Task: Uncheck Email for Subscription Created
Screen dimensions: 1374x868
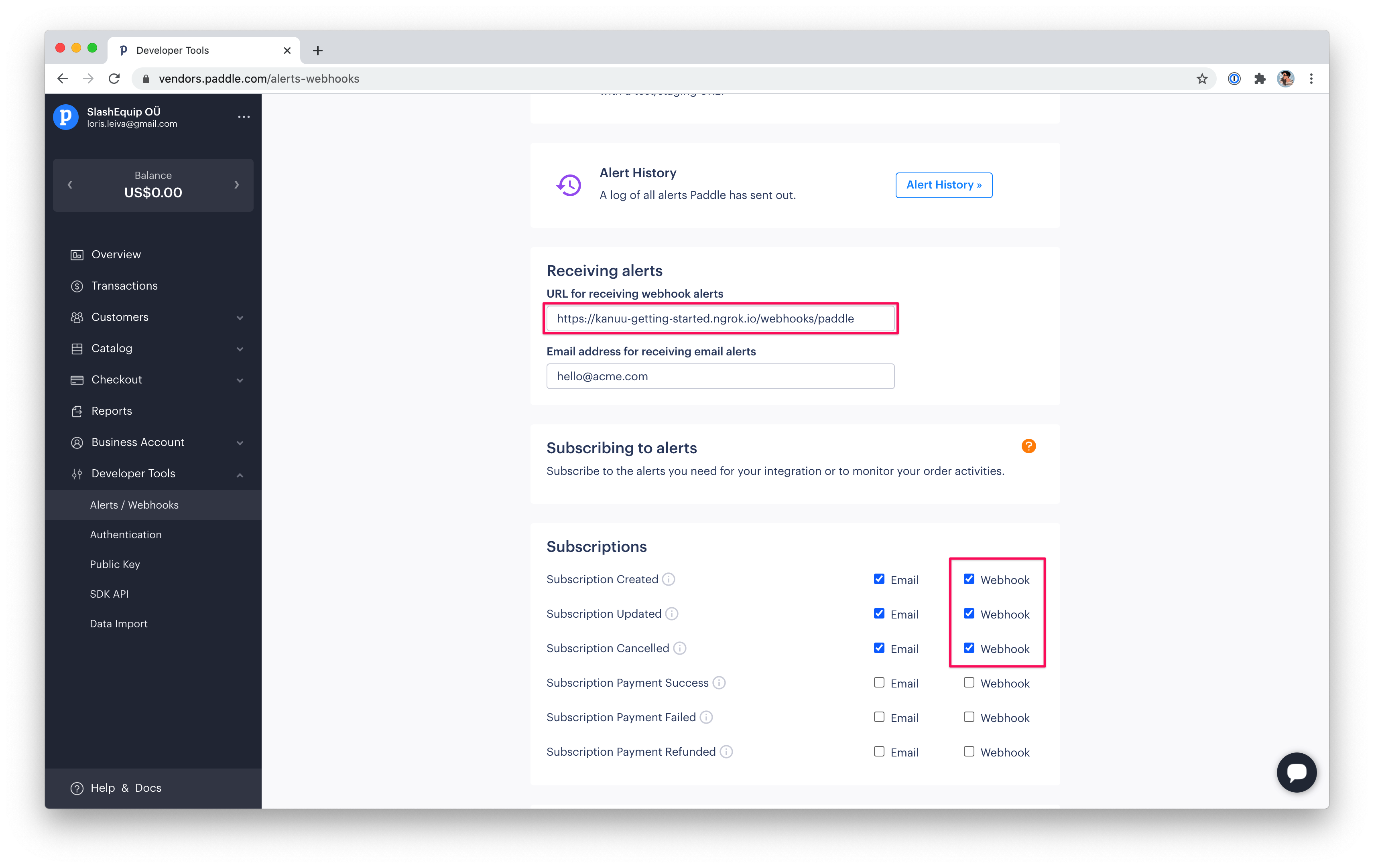Action: (879, 579)
